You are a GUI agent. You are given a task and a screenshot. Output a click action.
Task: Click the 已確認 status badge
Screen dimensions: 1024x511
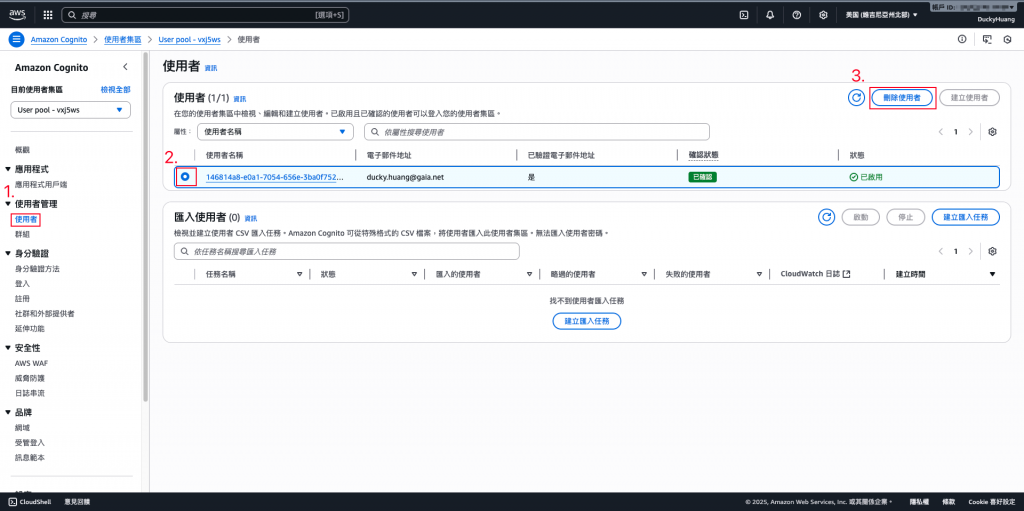click(x=702, y=177)
